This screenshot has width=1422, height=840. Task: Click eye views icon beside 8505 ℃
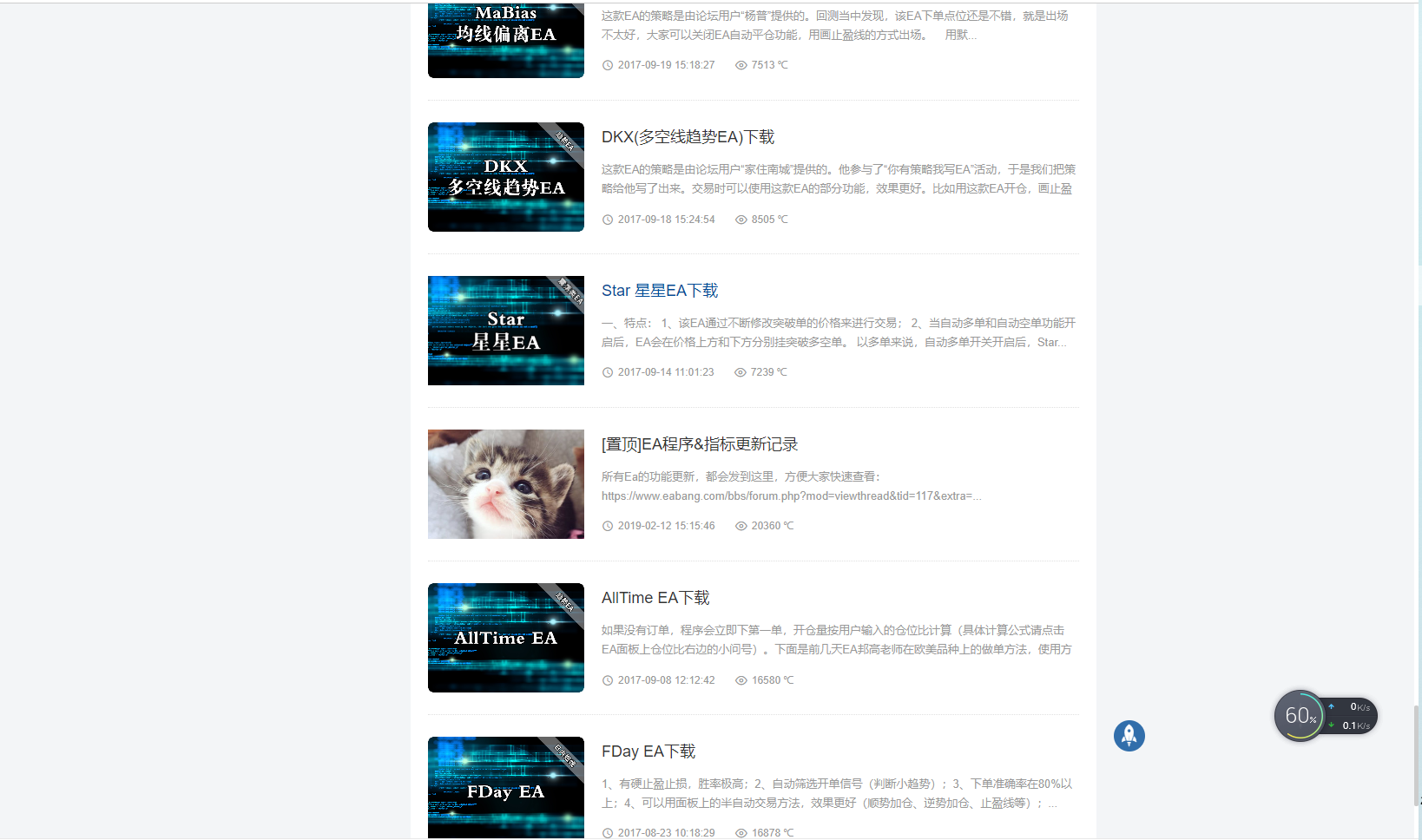pyautogui.click(x=741, y=220)
